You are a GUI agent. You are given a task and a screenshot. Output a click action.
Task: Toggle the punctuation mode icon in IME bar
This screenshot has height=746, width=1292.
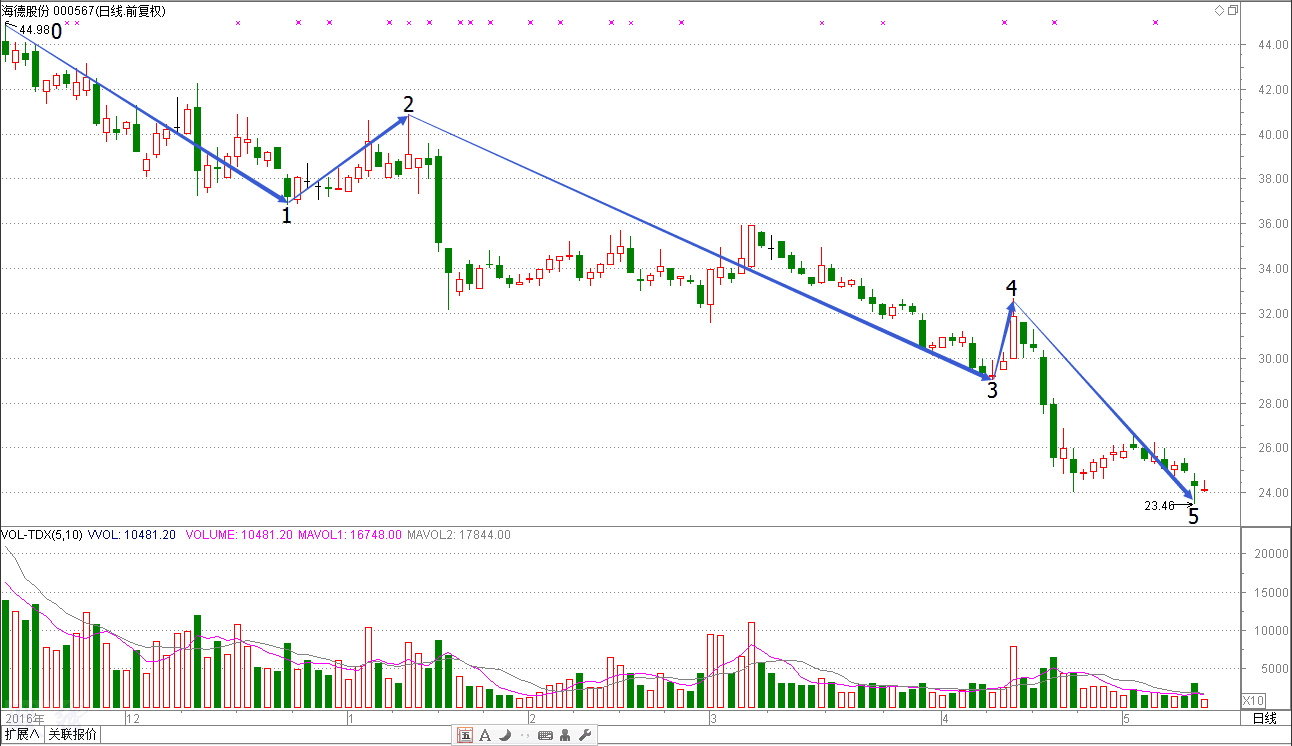(525, 736)
